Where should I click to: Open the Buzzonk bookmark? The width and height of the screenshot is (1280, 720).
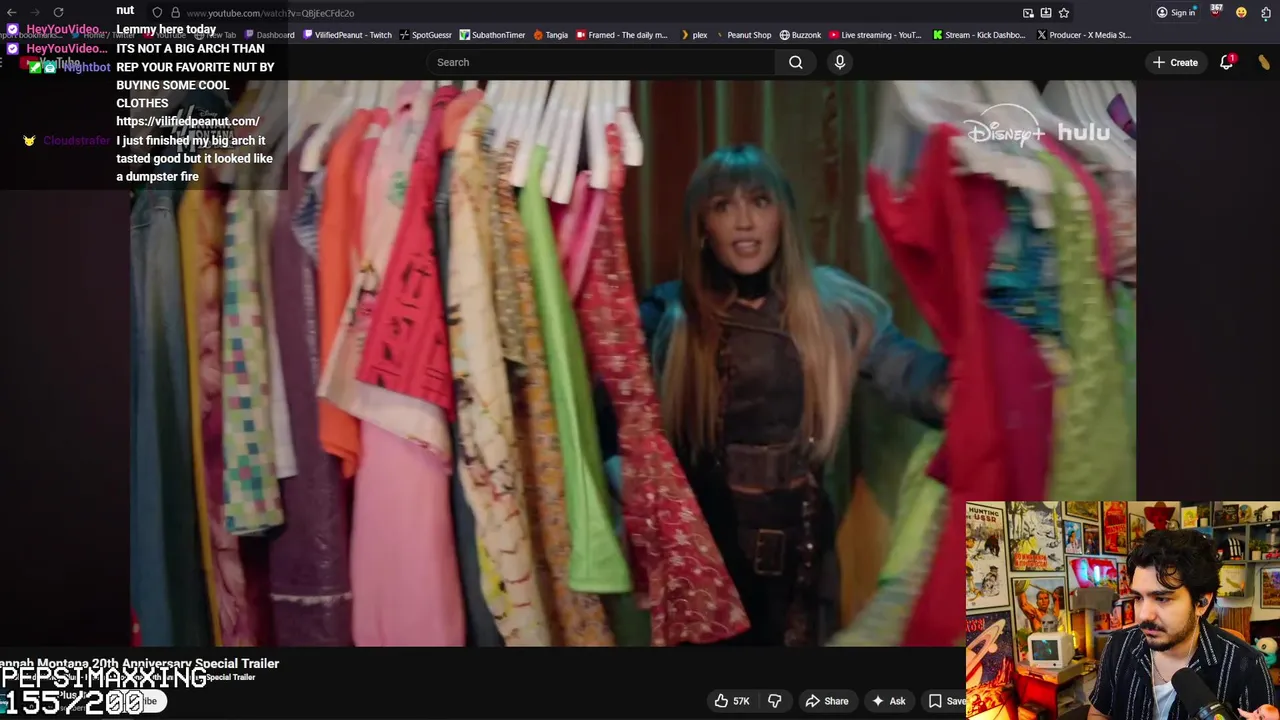click(x=800, y=35)
